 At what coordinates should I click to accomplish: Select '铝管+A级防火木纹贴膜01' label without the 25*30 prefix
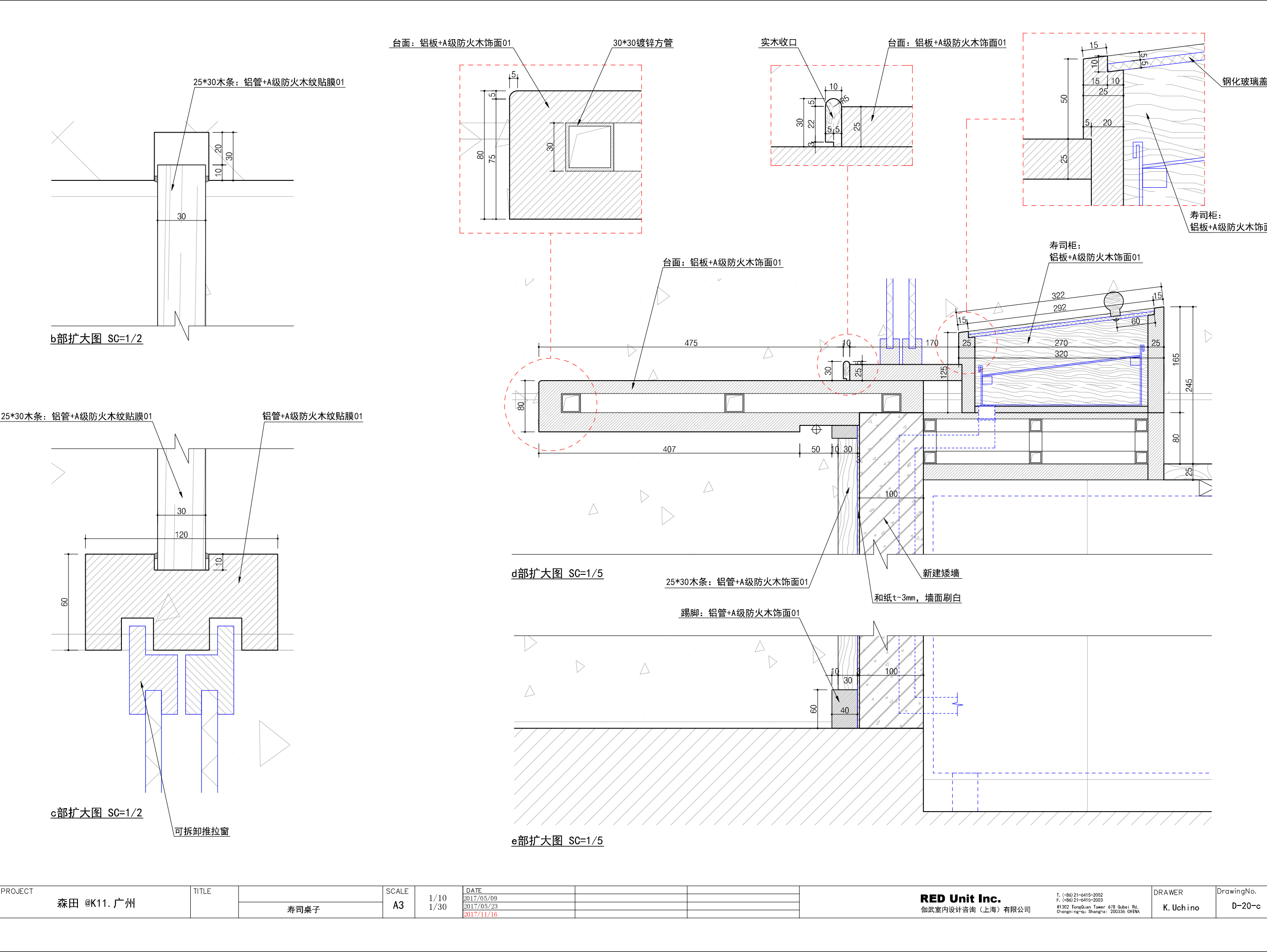(313, 416)
